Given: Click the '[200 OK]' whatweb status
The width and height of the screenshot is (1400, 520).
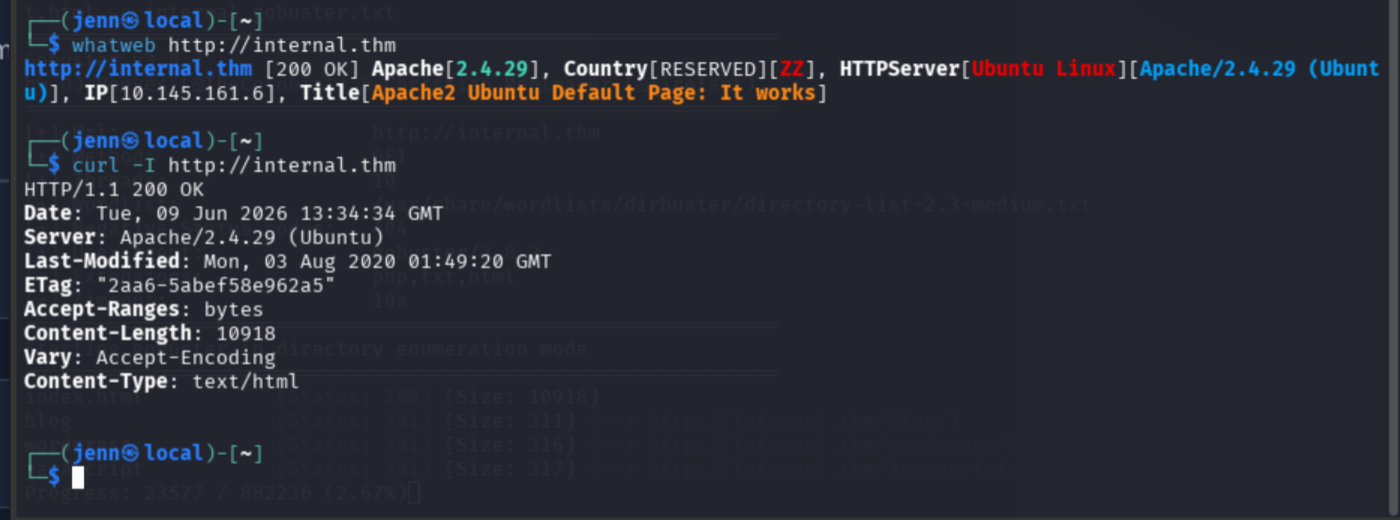Looking at the screenshot, I should 313,69.
